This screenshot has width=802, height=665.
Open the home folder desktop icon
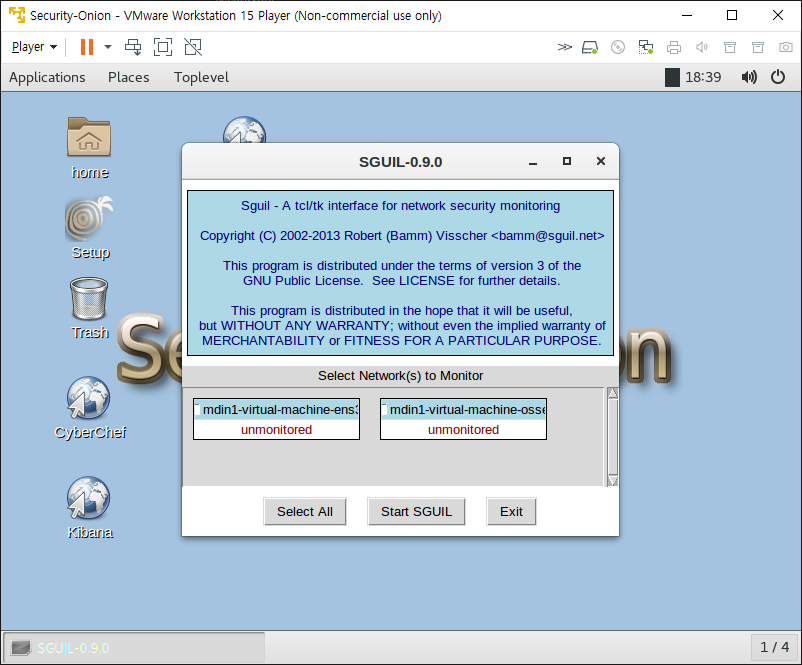point(90,148)
